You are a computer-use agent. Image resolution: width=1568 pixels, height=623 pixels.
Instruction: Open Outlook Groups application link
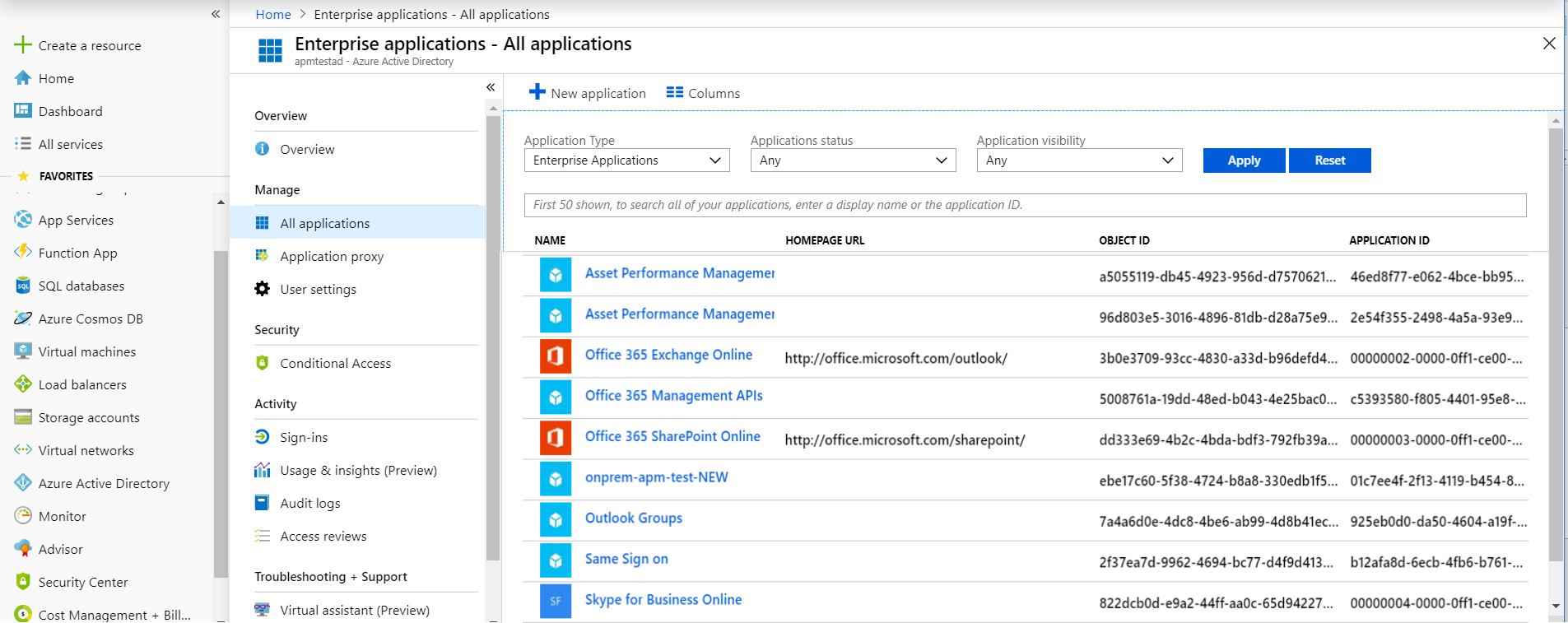633,518
